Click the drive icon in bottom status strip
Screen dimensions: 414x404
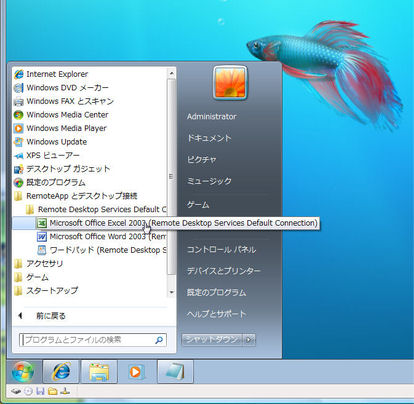16,391
